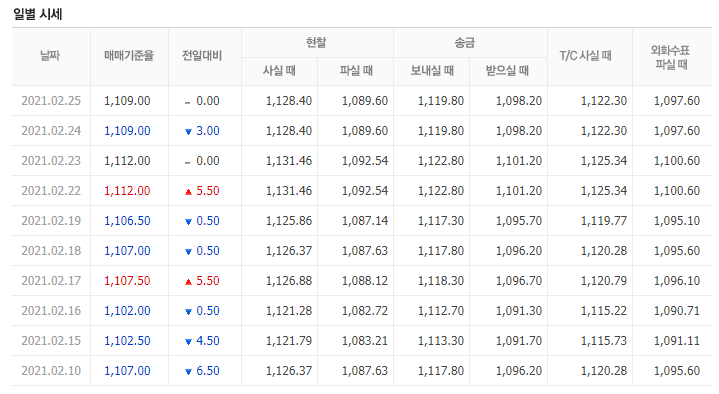
Task: Click the blue down arrow for 2021.02.24
Action: 188,132
